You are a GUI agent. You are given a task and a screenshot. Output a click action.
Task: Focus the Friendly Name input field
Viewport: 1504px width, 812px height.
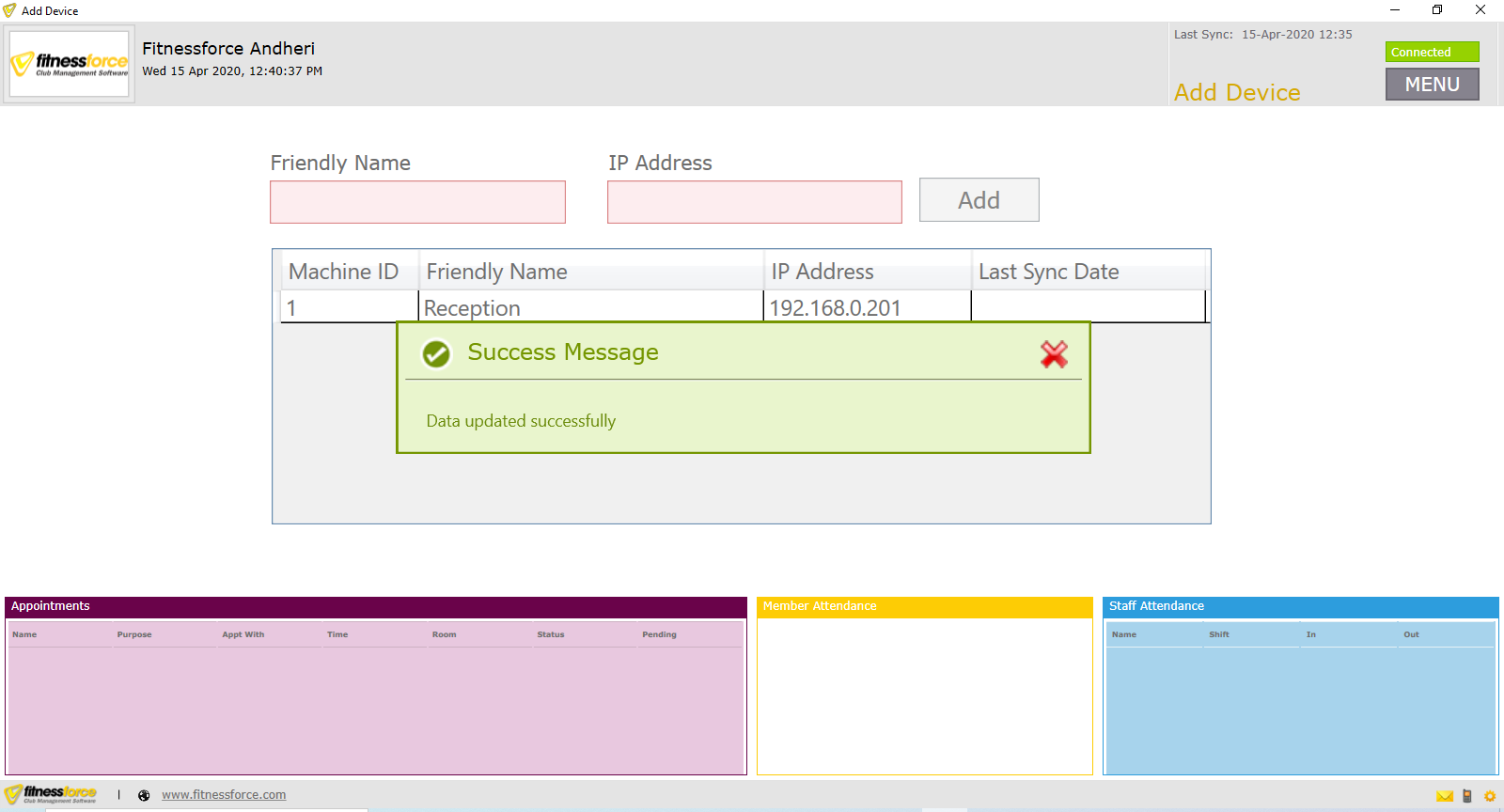(x=417, y=202)
